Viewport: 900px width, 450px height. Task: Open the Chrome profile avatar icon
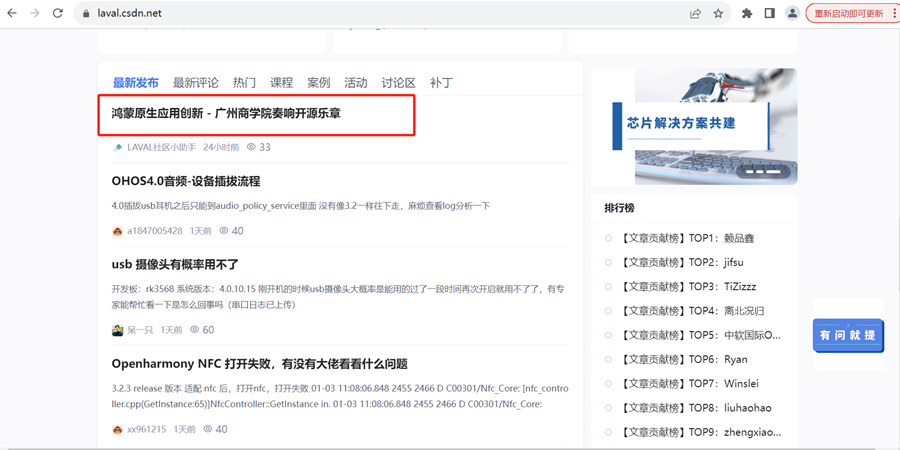click(x=792, y=14)
